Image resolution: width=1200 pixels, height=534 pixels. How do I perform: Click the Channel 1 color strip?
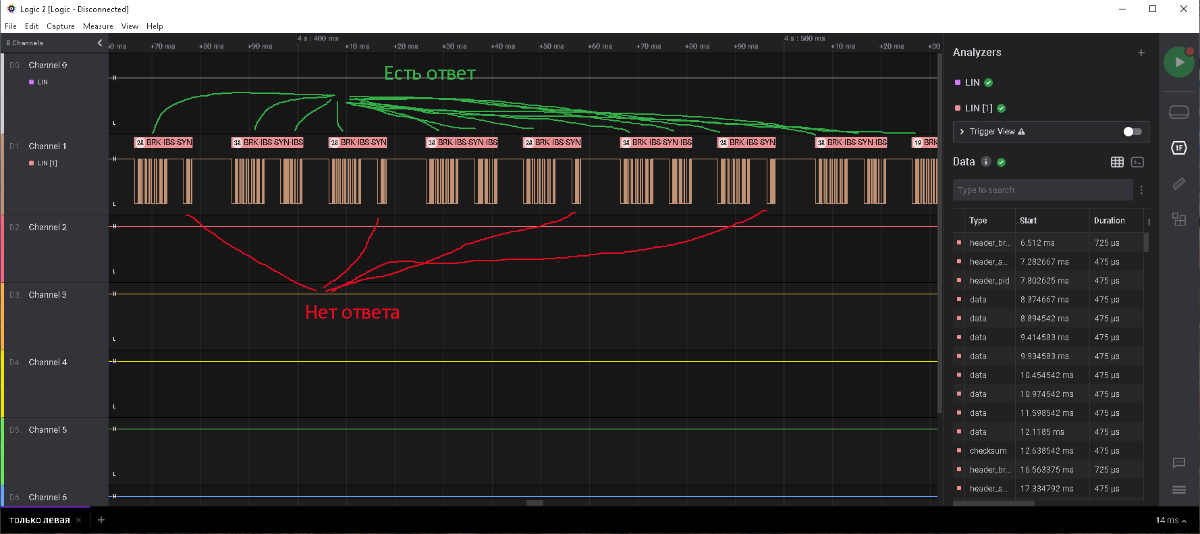(3, 174)
